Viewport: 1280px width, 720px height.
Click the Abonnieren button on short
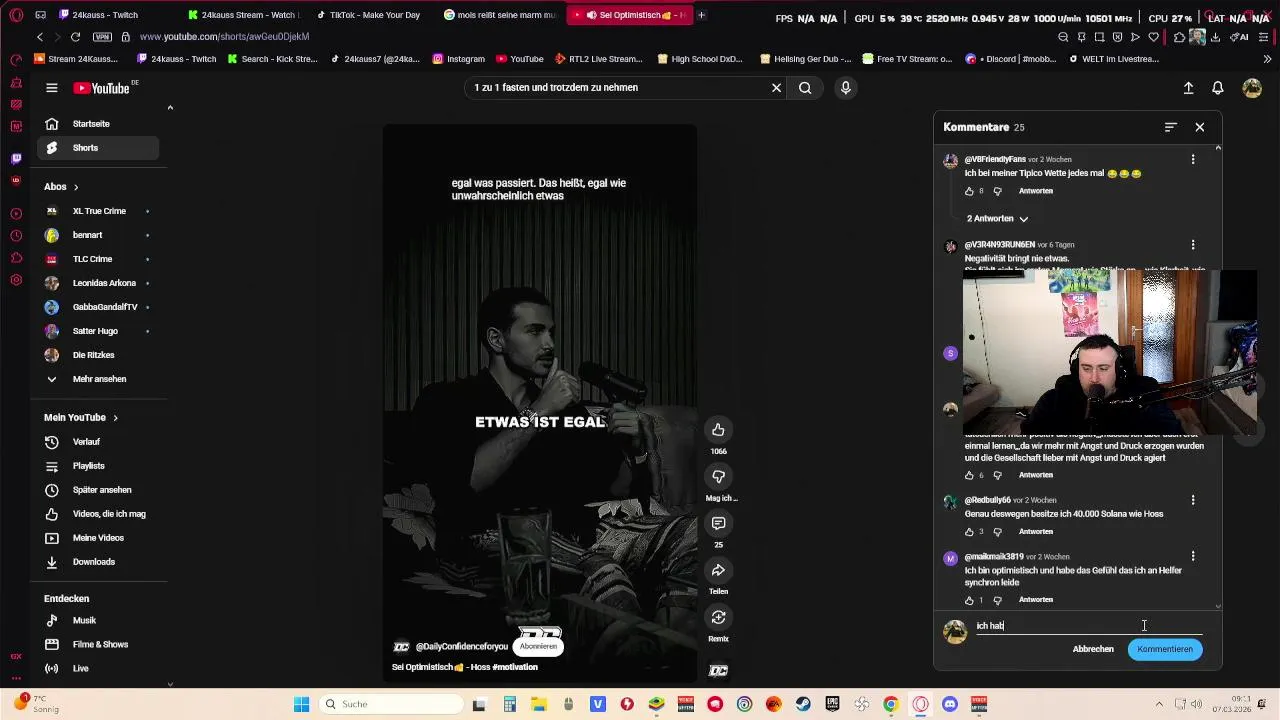(x=538, y=647)
